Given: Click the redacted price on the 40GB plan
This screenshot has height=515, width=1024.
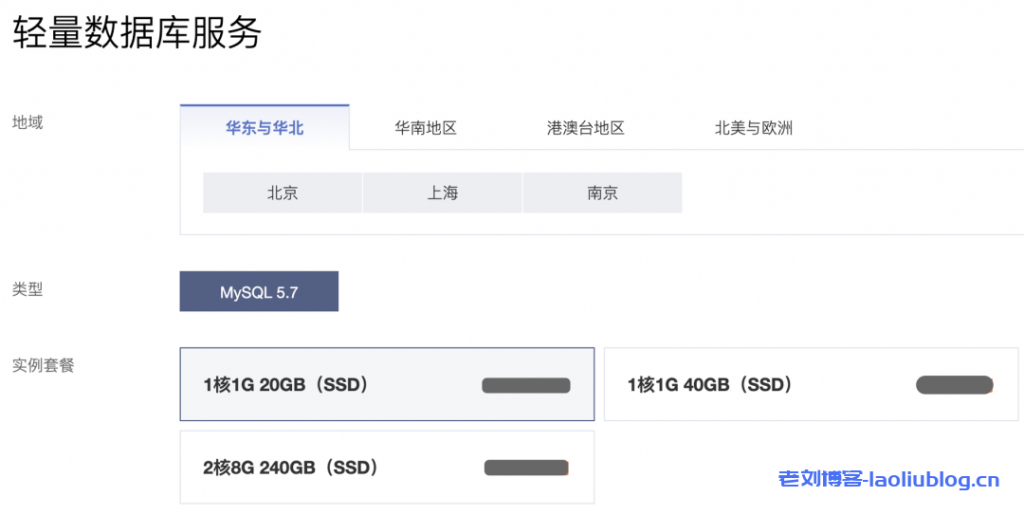Looking at the screenshot, I should 954,384.
